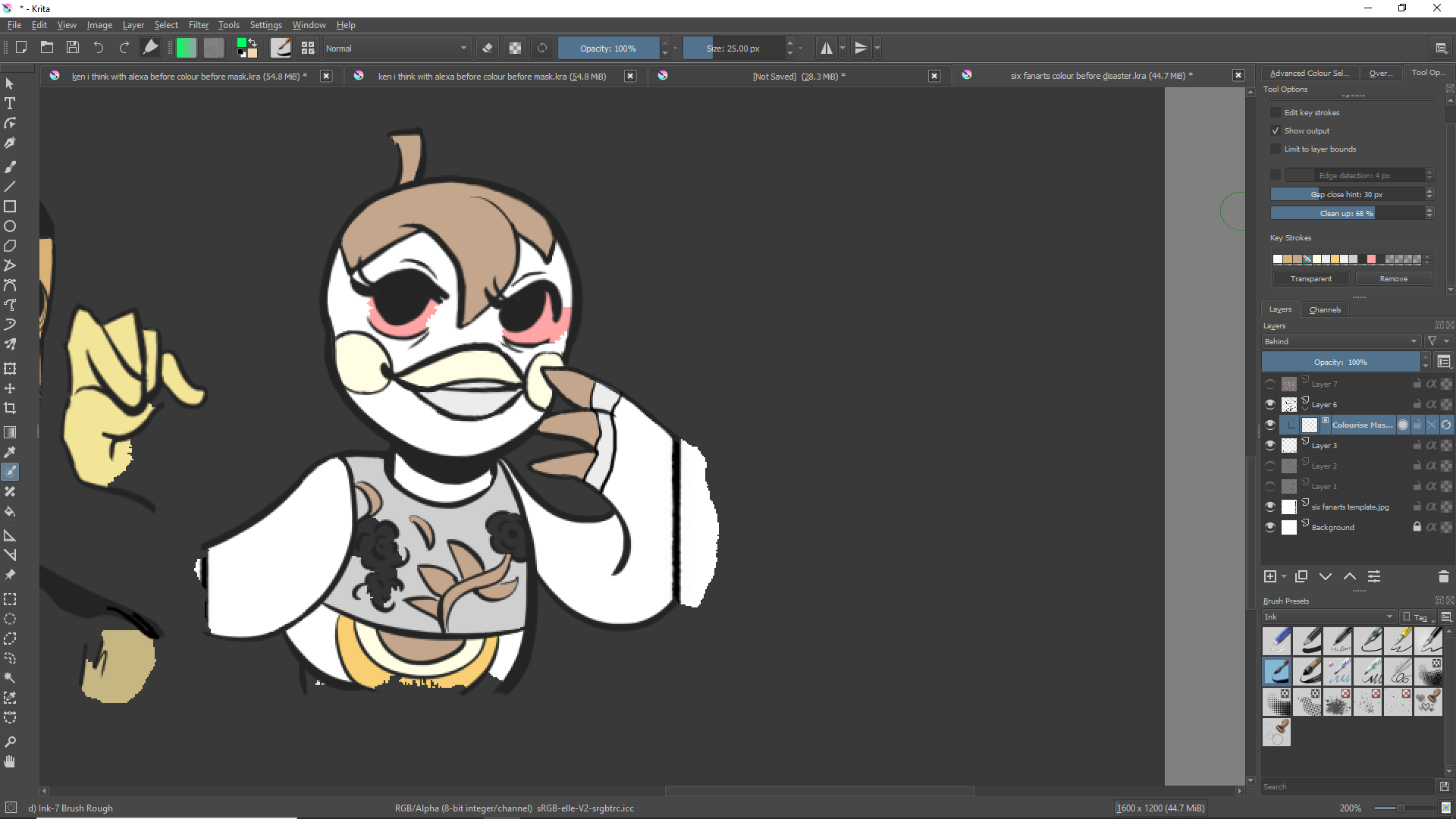Open the Settings menu
Image resolution: width=1456 pixels, height=819 pixels.
(x=266, y=25)
